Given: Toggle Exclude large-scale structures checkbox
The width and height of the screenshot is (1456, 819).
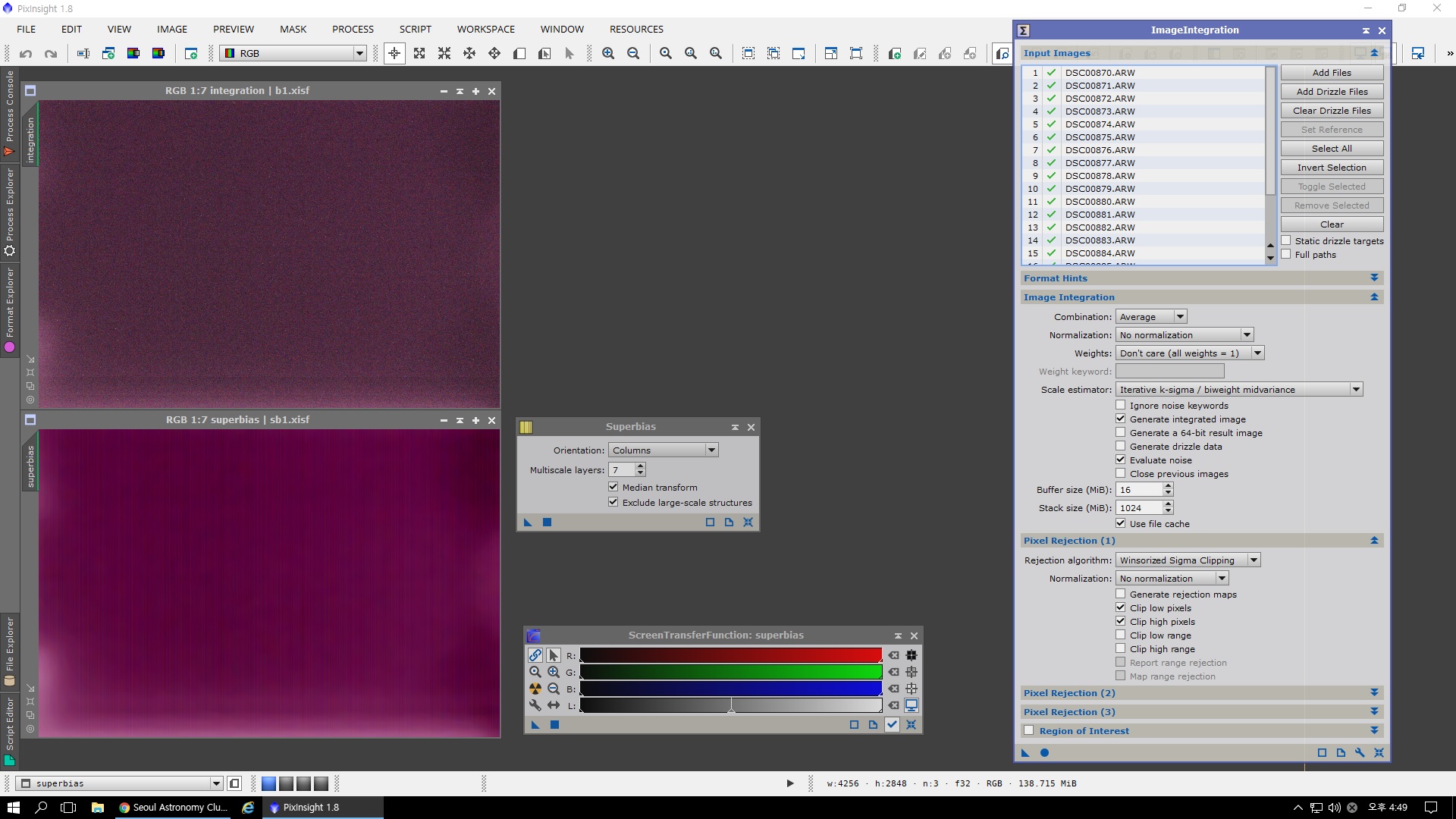Looking at the screenshot, I should [613, 502].
